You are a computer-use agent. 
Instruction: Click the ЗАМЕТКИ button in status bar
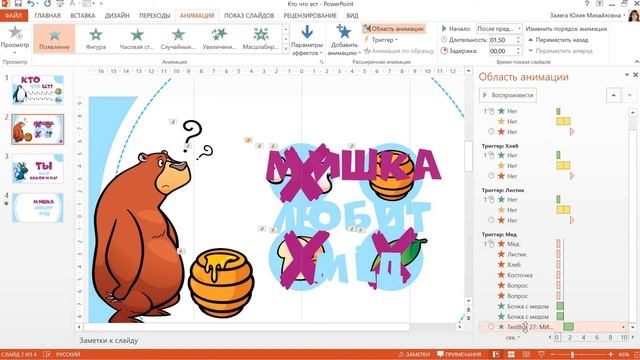414,355
